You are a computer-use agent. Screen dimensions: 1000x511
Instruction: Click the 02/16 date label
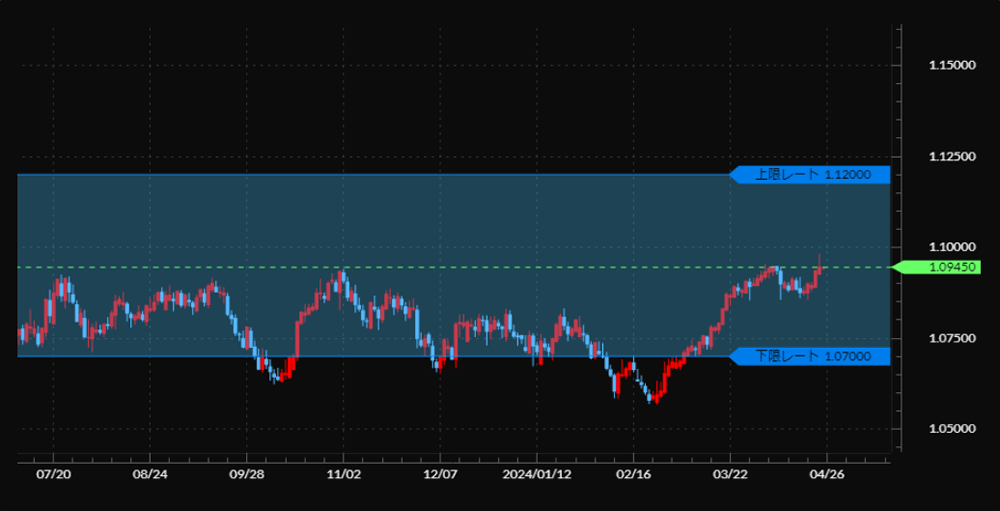[633, 475]
